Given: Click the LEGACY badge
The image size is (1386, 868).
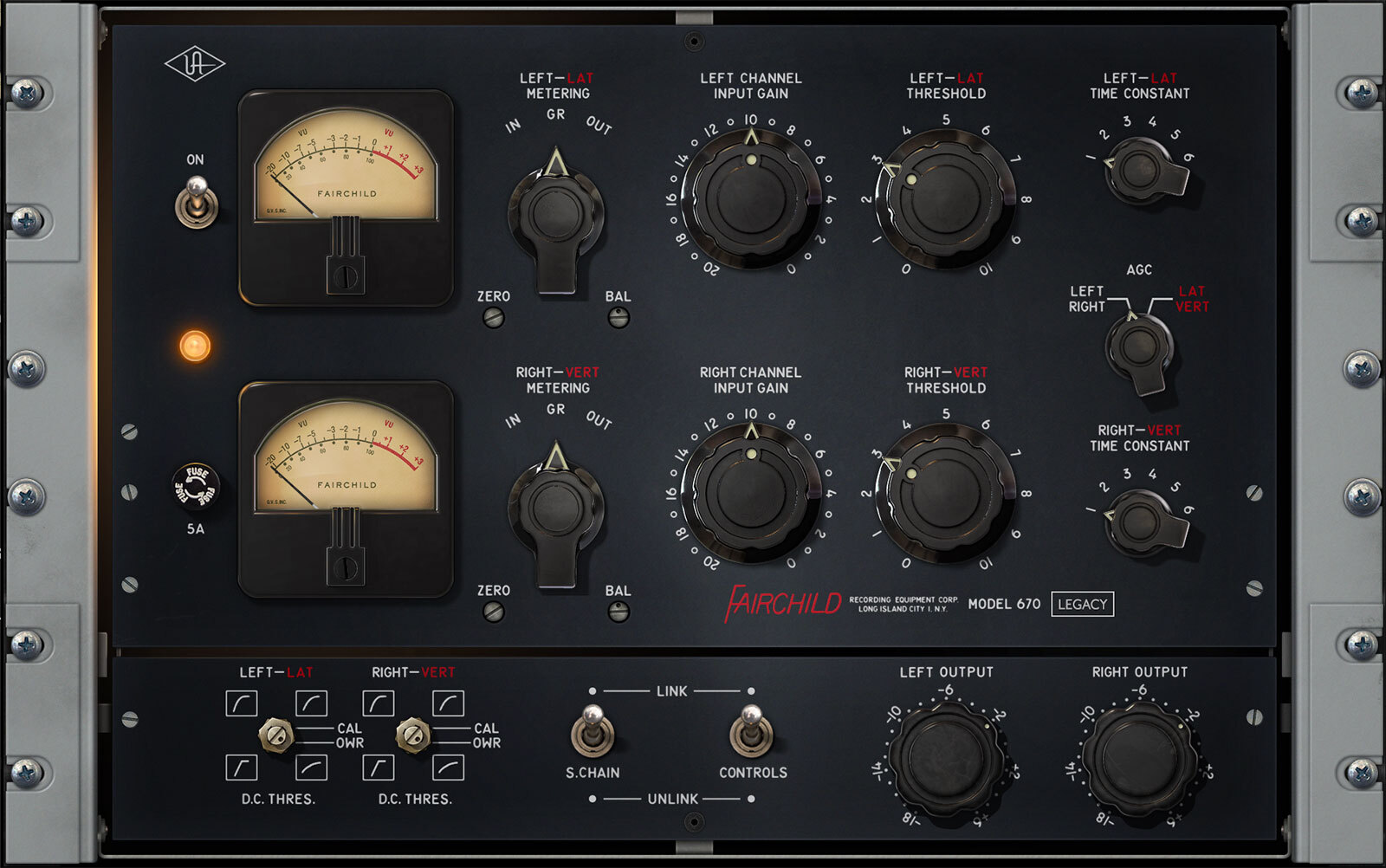Looking at the screenshot, I should click(1082, 605).
